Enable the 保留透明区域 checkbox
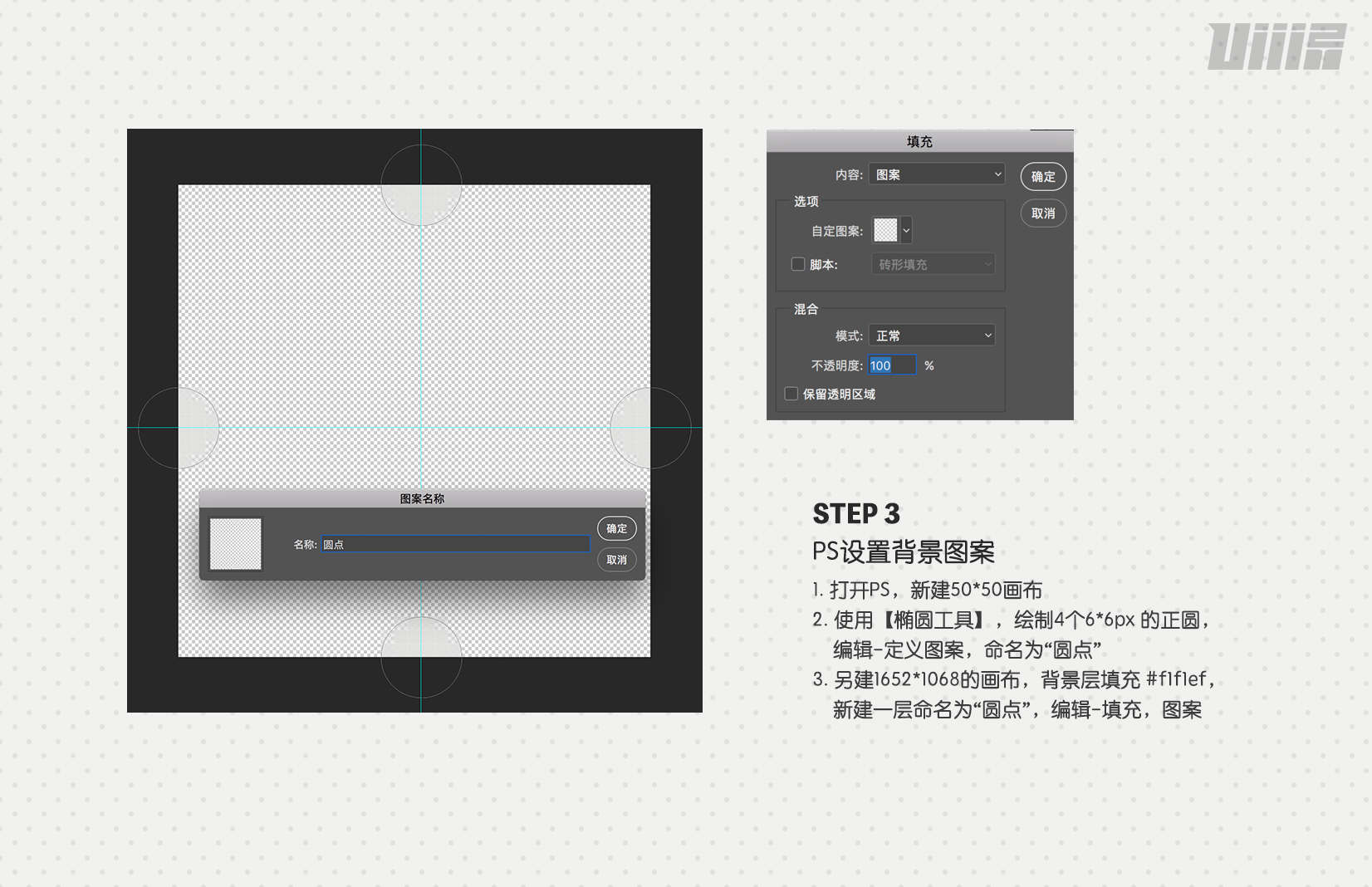This screenshot has height=887, width=1372. pyautogui.click(x=791, y=394)
